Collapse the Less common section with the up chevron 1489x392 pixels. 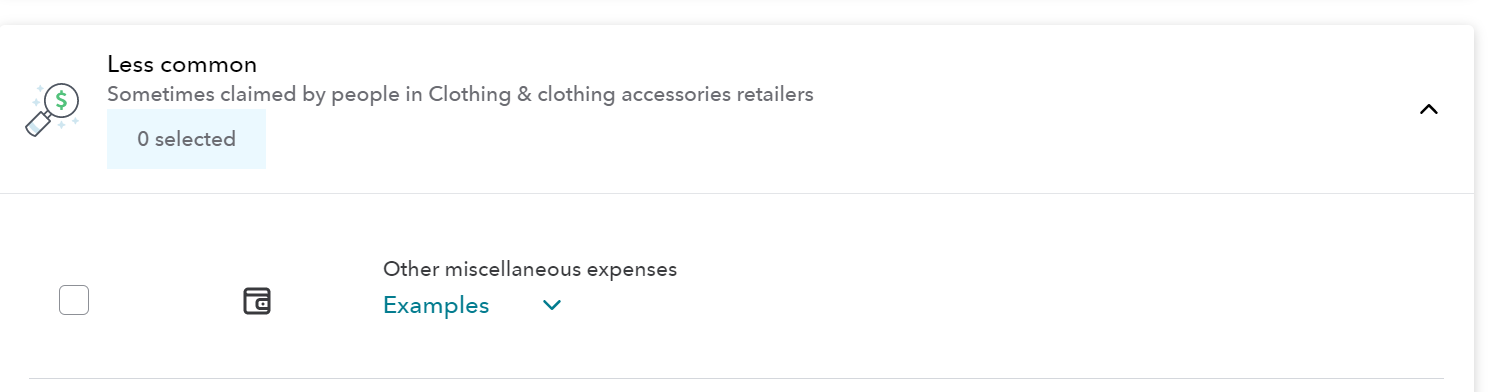pos(1428,109)
